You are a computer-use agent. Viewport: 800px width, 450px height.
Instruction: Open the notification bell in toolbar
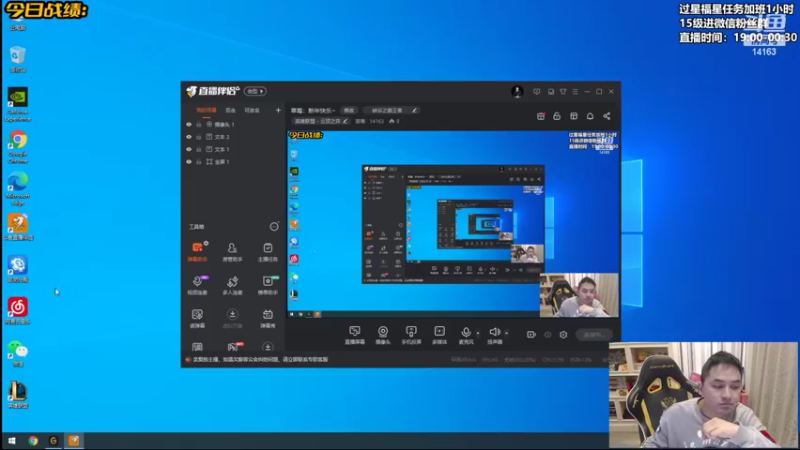pos(590,116)
